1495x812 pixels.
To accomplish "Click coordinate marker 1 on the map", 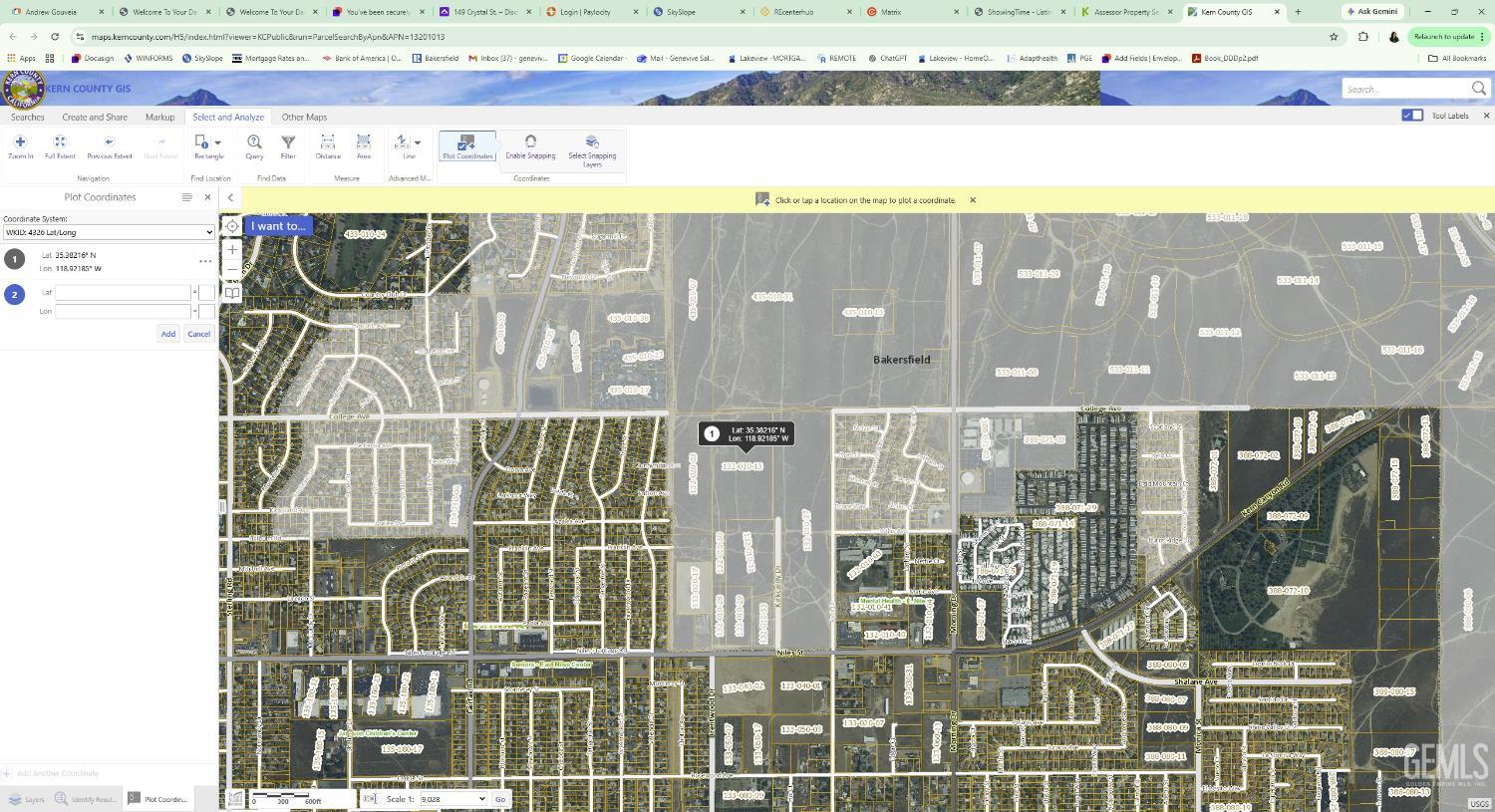I will (x=711, y=433).
